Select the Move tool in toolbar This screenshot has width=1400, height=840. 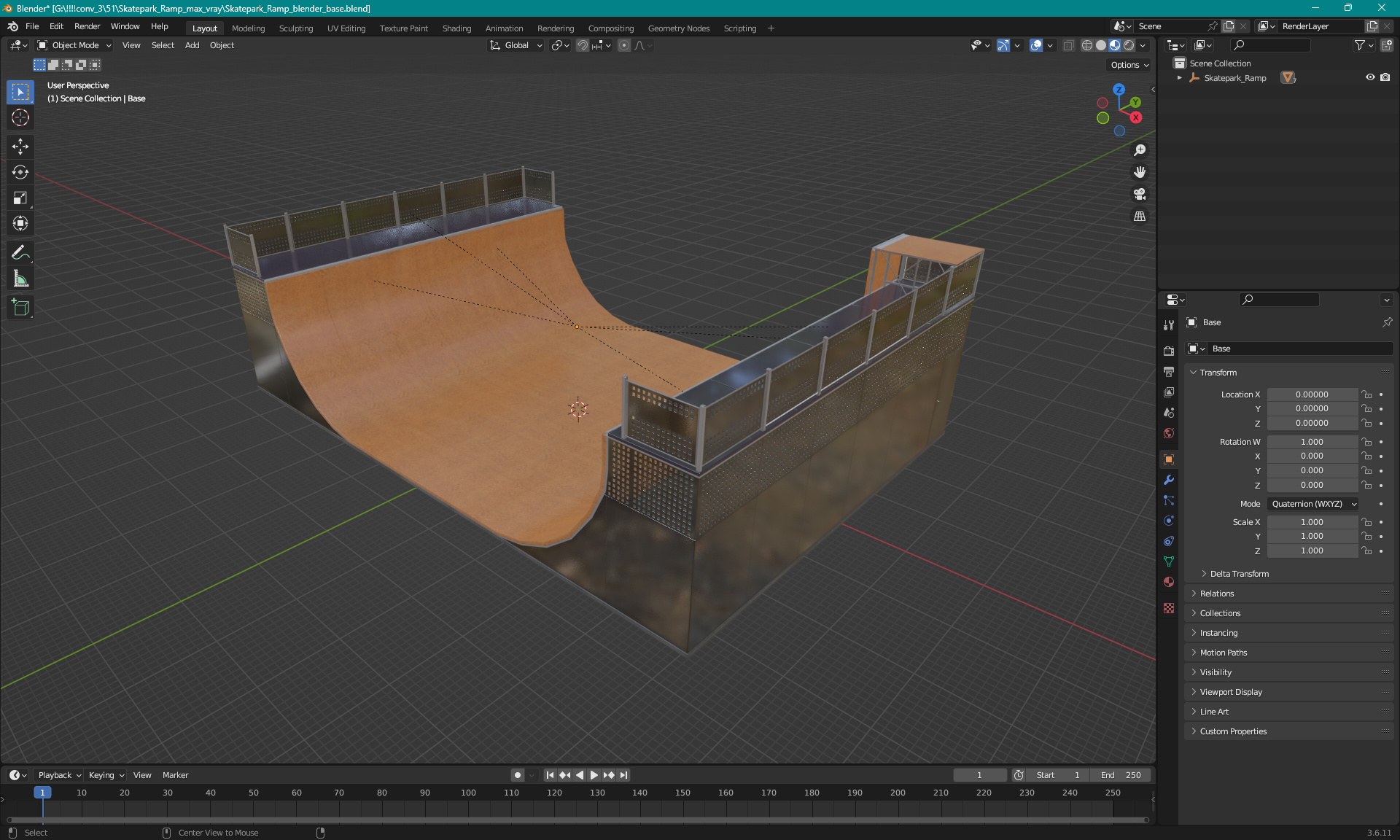20,146
